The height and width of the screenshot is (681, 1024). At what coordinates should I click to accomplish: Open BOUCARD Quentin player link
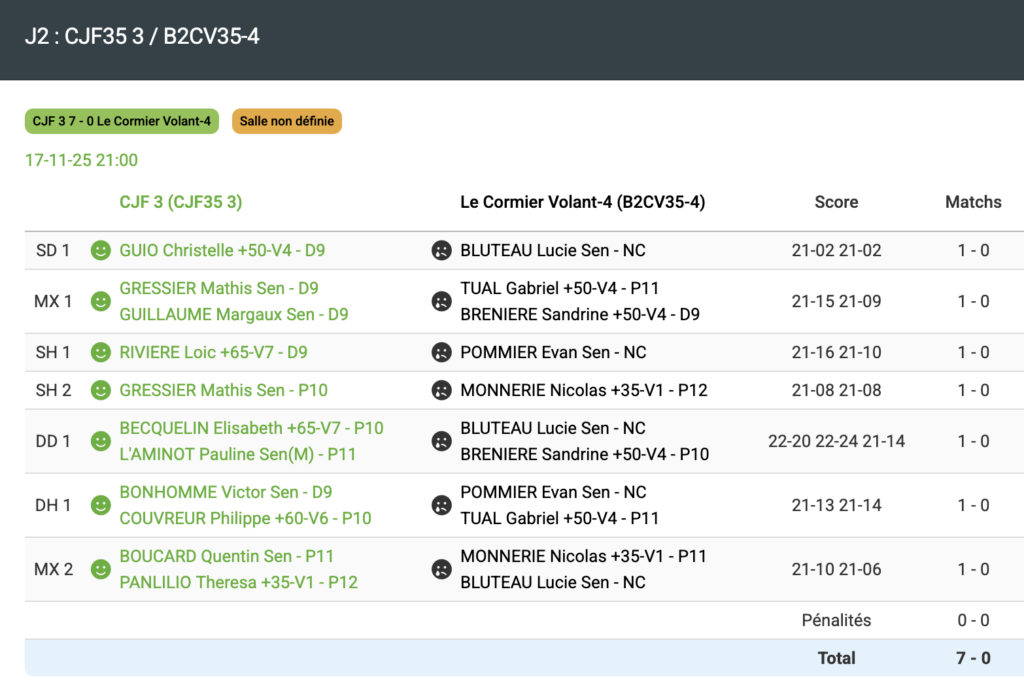coord(226,556)
